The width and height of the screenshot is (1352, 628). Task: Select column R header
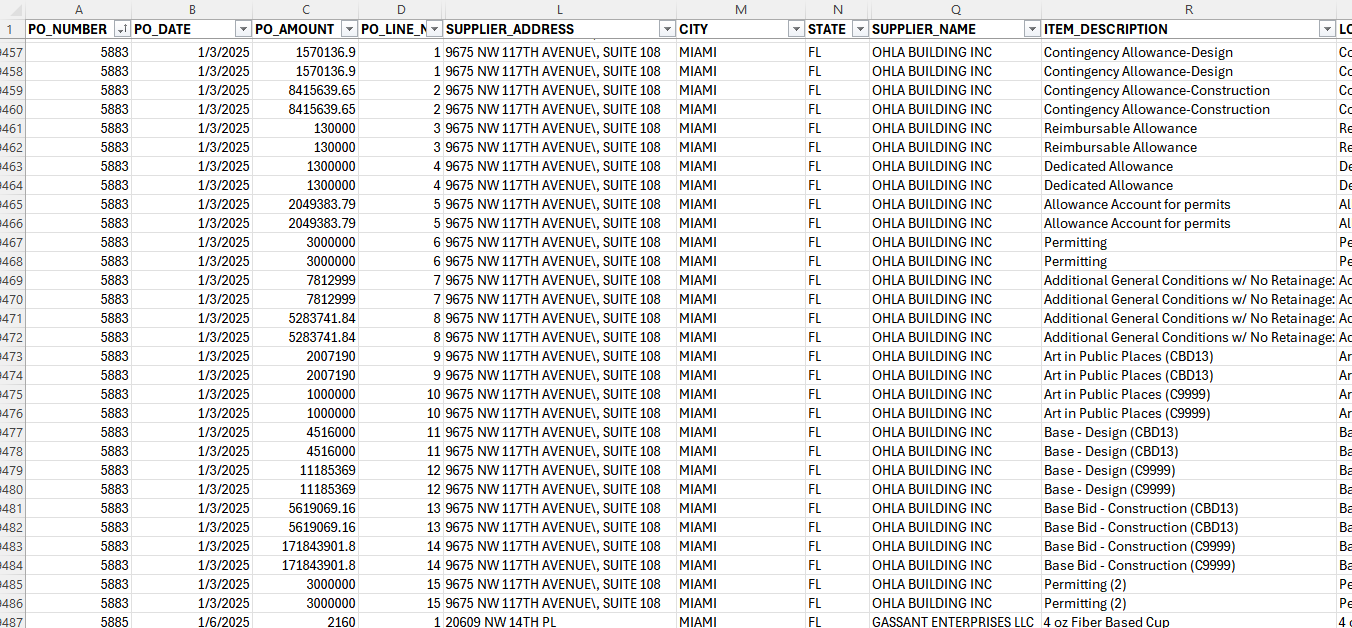point(1189,9)
